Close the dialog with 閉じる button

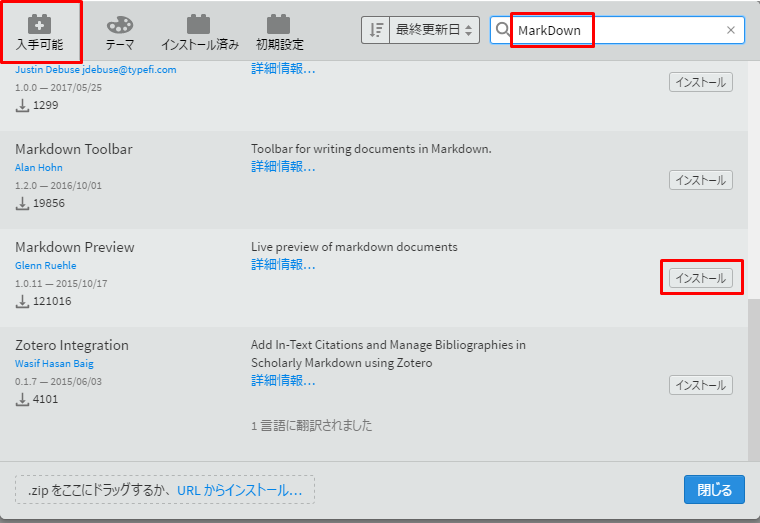click(x=714, y=490)
